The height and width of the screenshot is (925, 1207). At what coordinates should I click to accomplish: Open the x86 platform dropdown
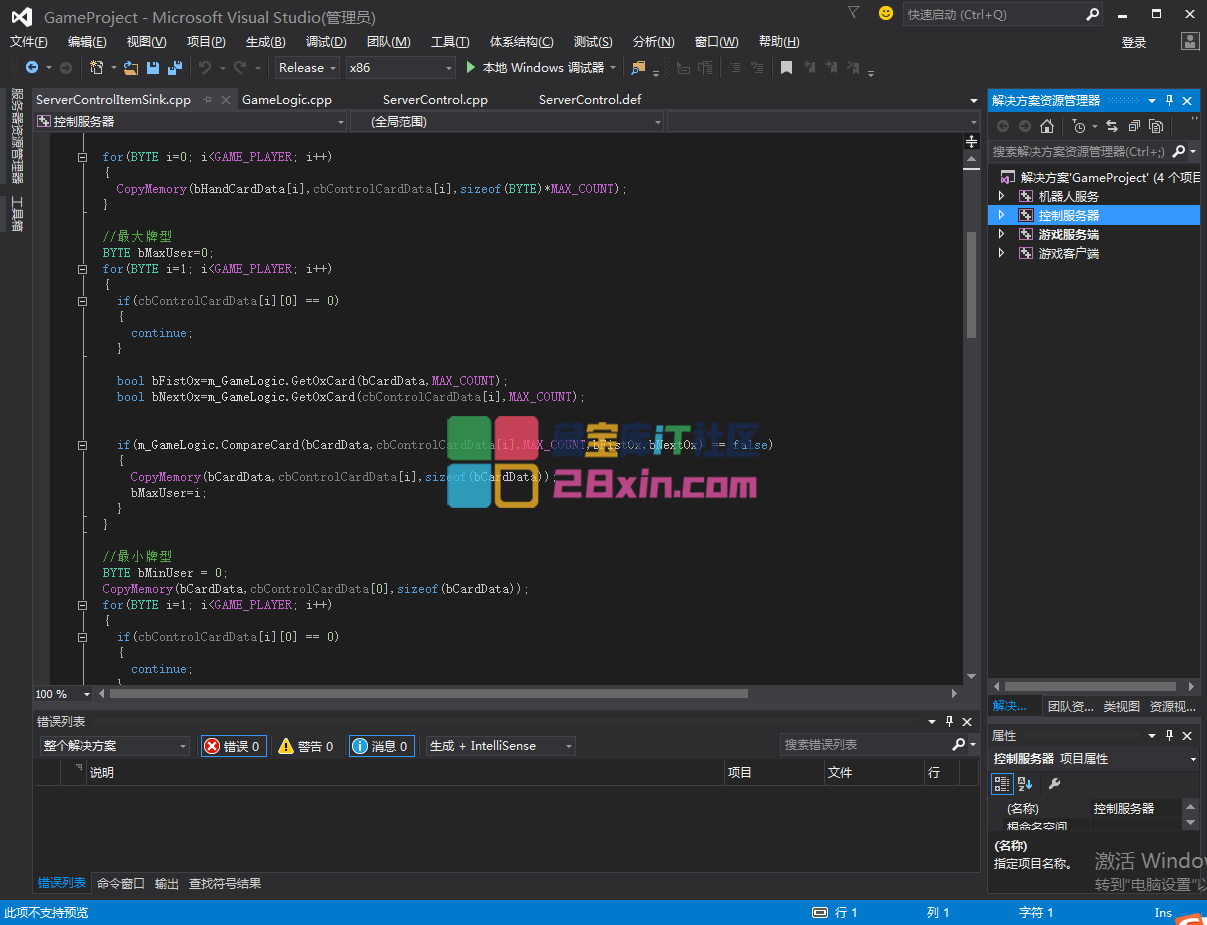click(x=400, y=68)
